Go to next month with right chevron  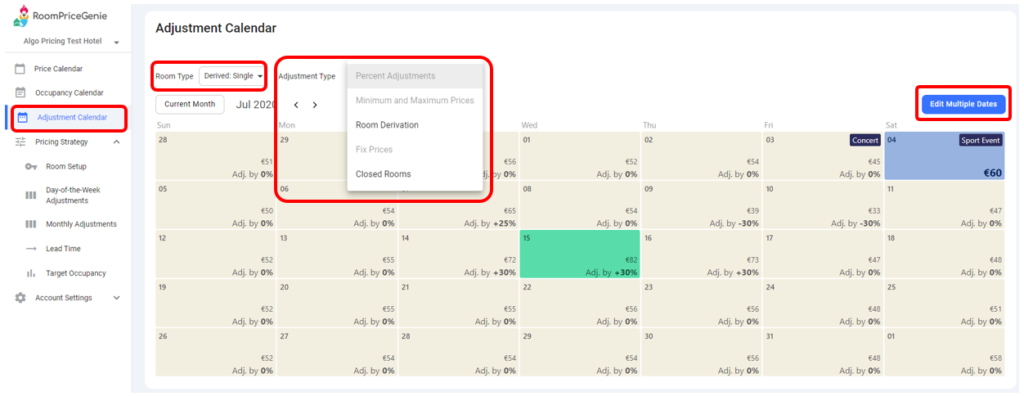point(315,105)
